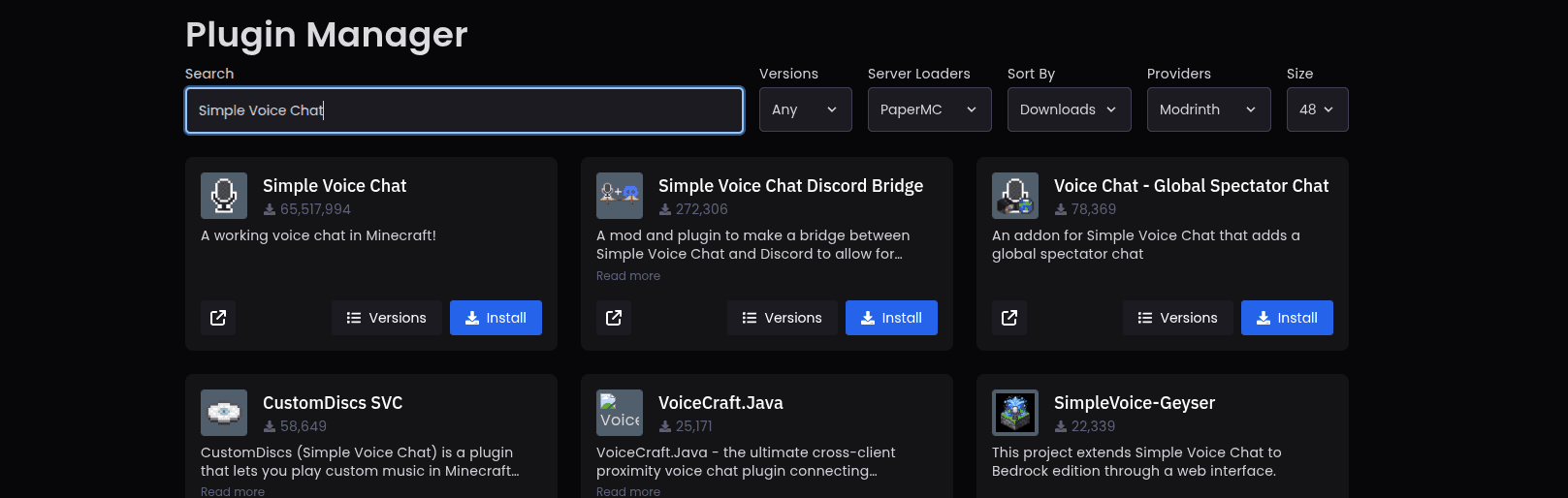Read more about VoiceCraft.Java
Viewport: 1568px width, 498px height.
[x=628, y=491]
